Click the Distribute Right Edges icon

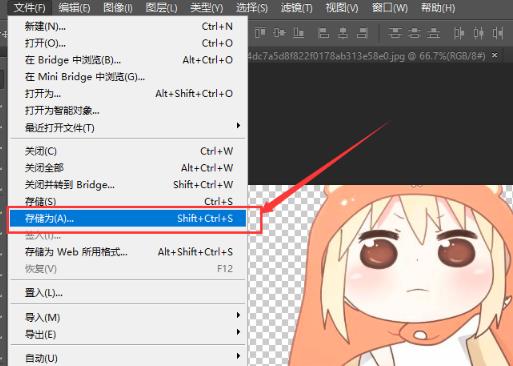tap(498, 33)
